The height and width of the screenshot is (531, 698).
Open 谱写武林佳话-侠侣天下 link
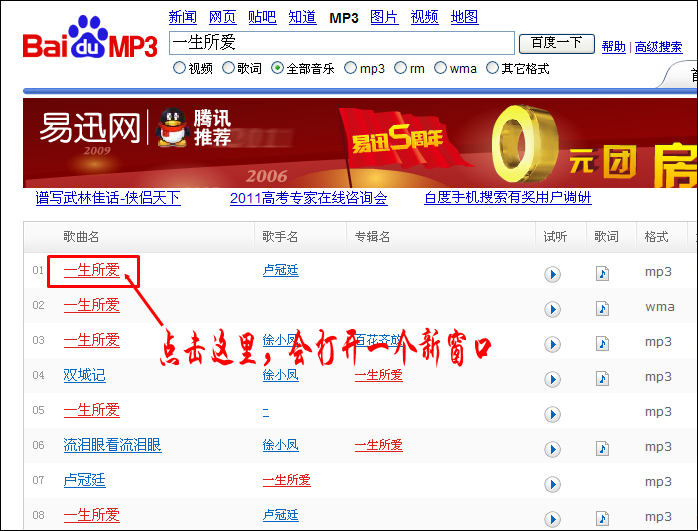point(108,198)
